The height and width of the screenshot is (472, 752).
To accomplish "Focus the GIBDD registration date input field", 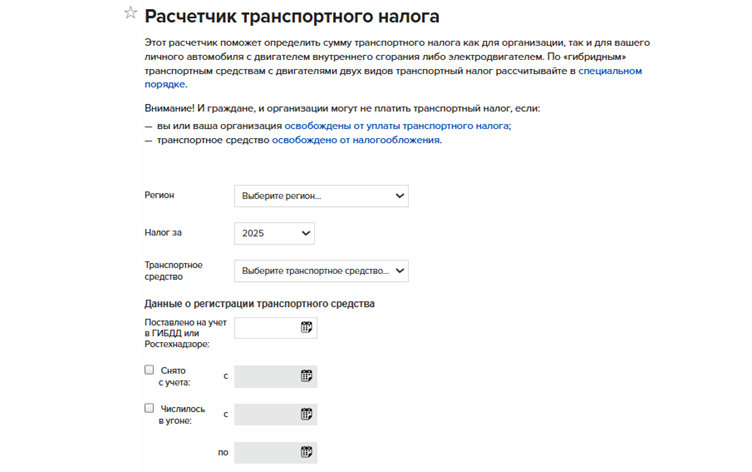I will click(x=266, y=327).
